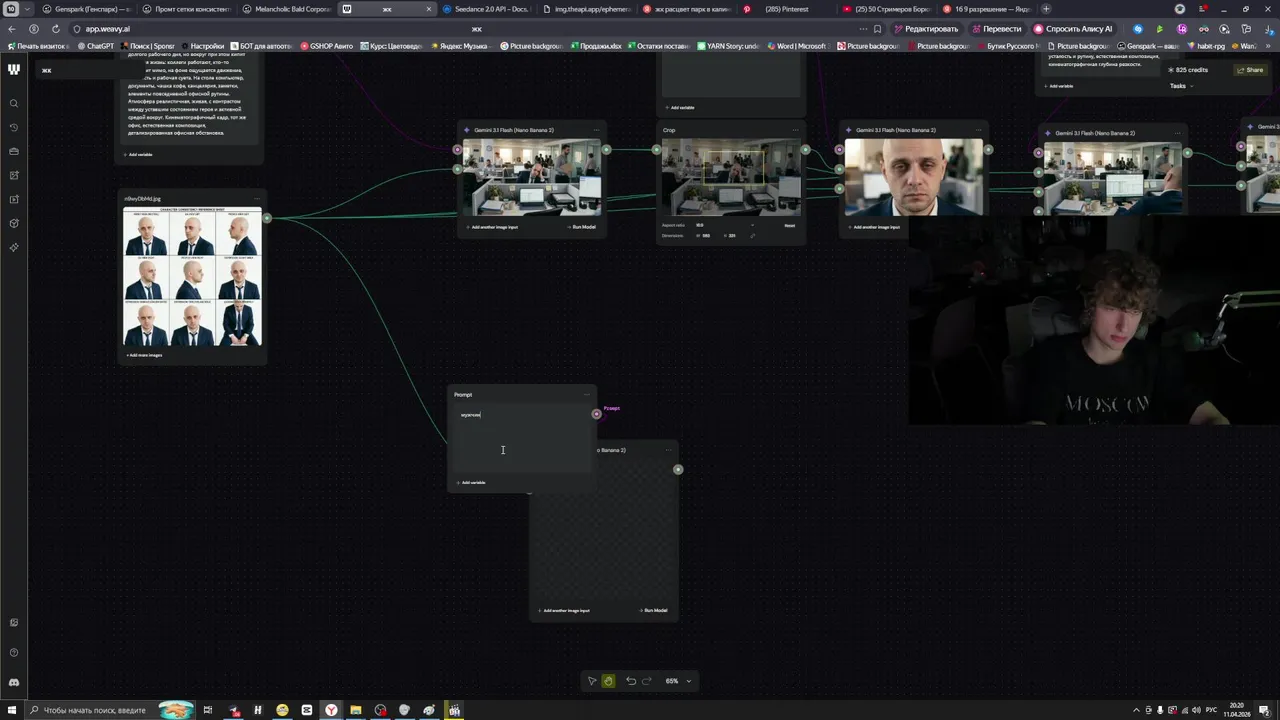Open the YARN Story bookmark
This screenshot has height=720, width=1280.
pos(728,46)
